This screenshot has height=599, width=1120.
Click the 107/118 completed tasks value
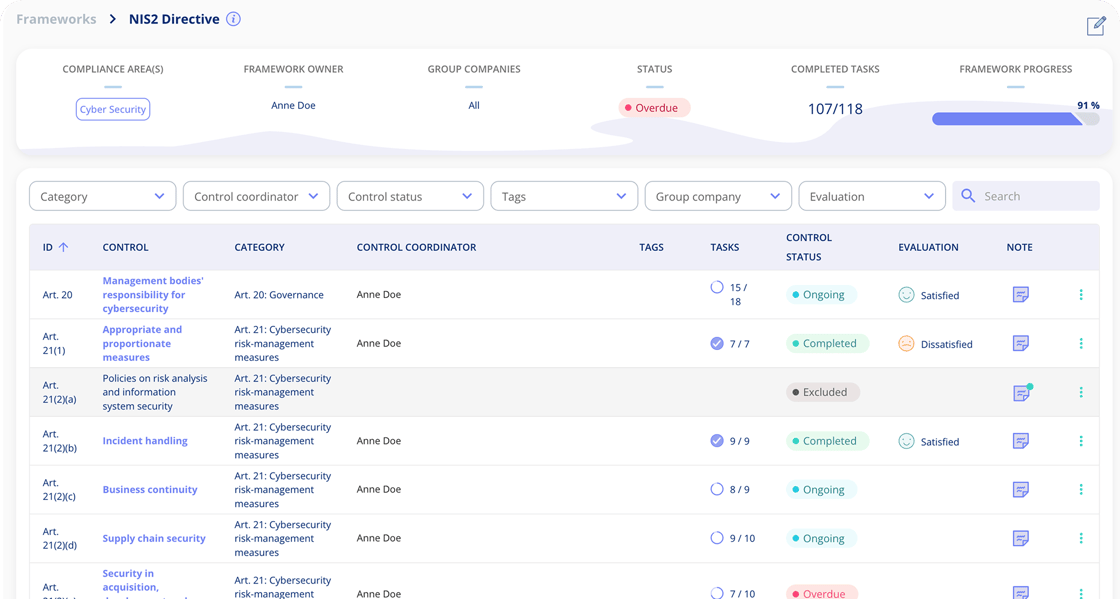[835, 109]
